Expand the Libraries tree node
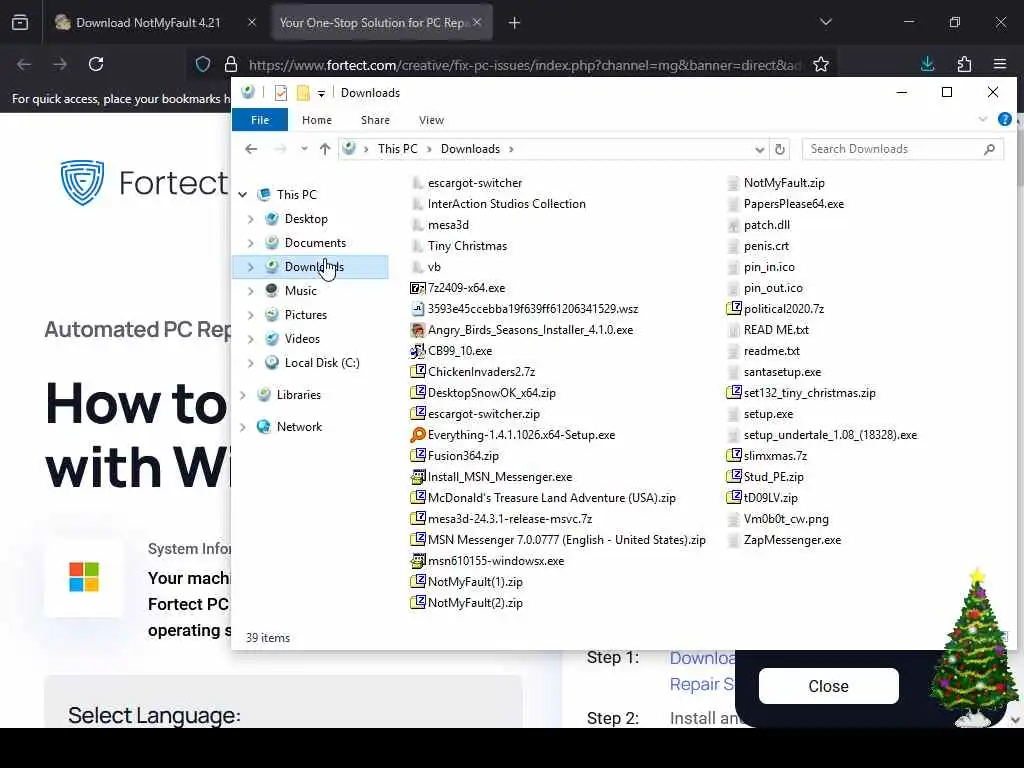This screenshot has width=1024, height=768. click(243, 395)
